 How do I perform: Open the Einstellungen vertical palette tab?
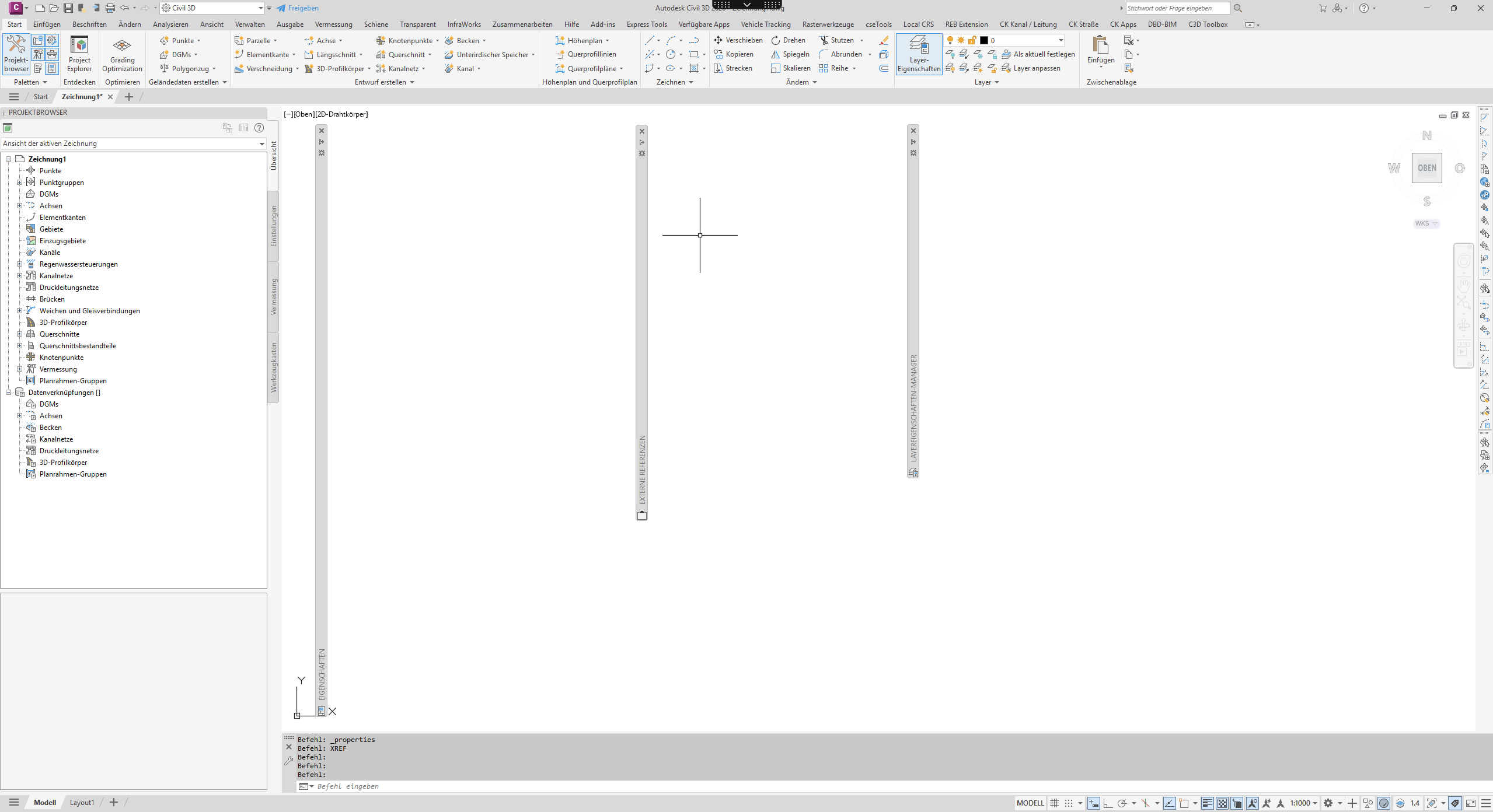(x=274, y=226)
